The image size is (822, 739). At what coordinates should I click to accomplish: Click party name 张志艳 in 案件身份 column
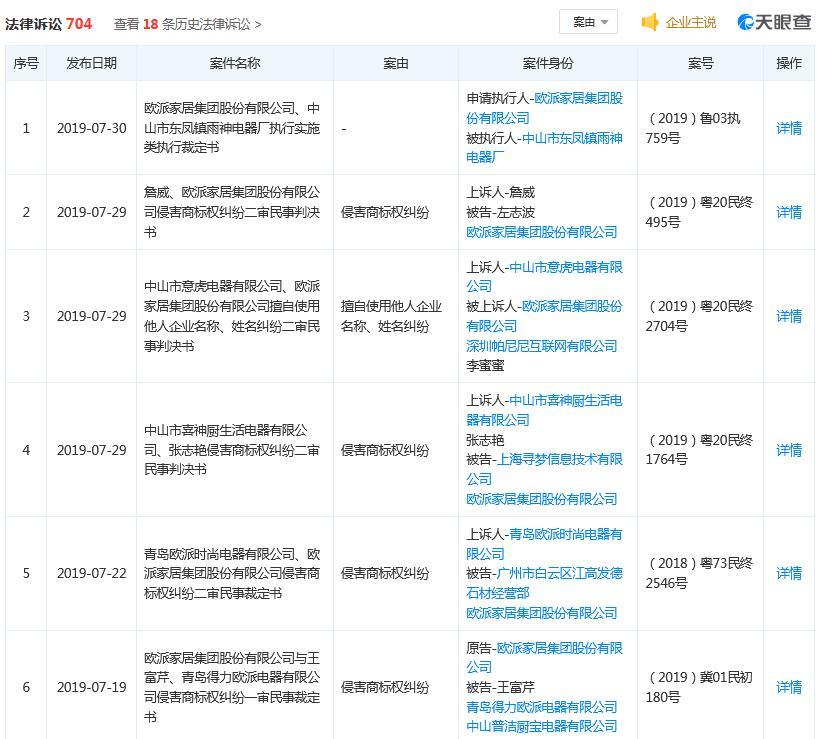click(485, 440)
